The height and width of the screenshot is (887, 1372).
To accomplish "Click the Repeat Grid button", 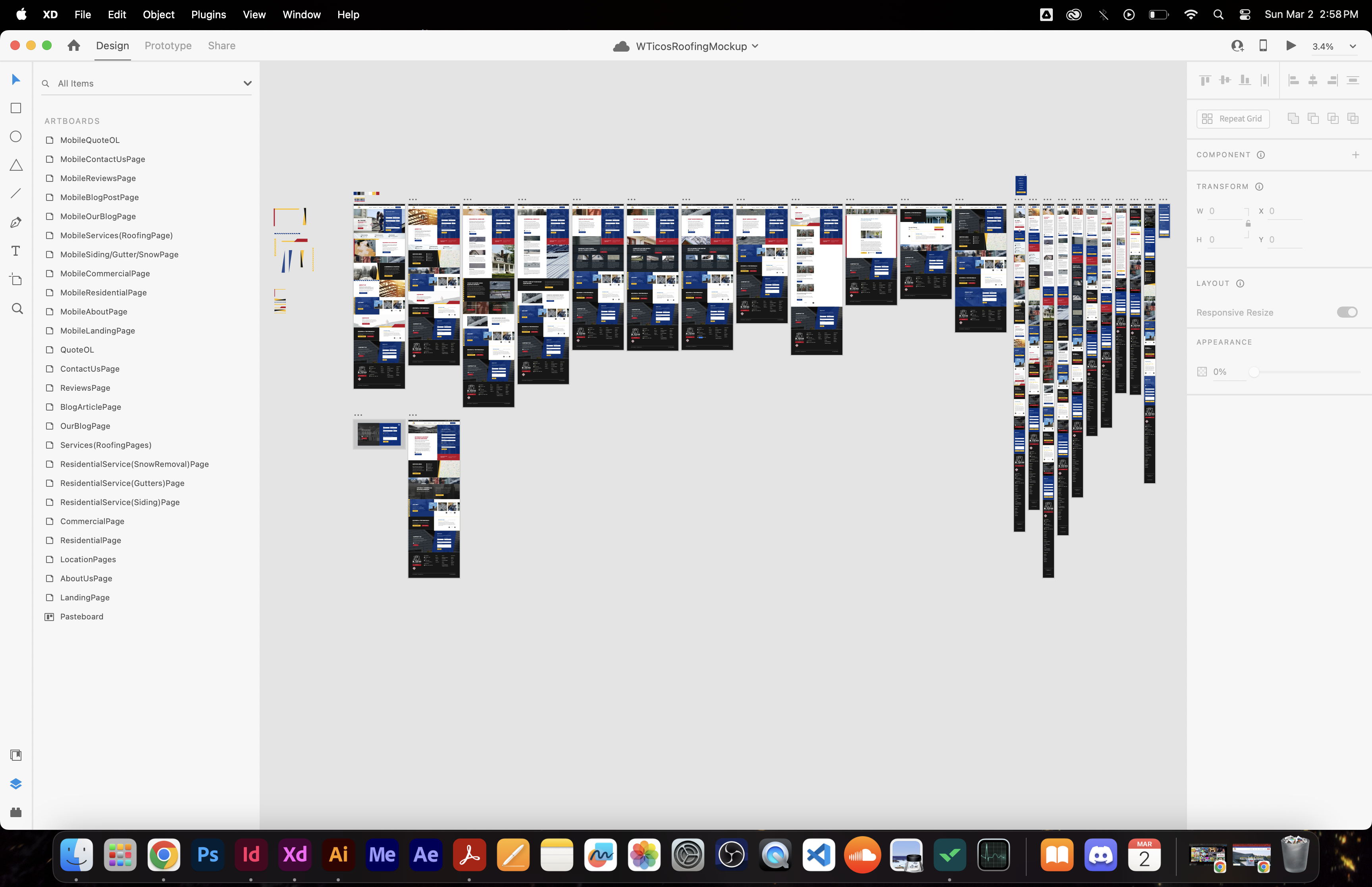I will [x=1233, y=119].
